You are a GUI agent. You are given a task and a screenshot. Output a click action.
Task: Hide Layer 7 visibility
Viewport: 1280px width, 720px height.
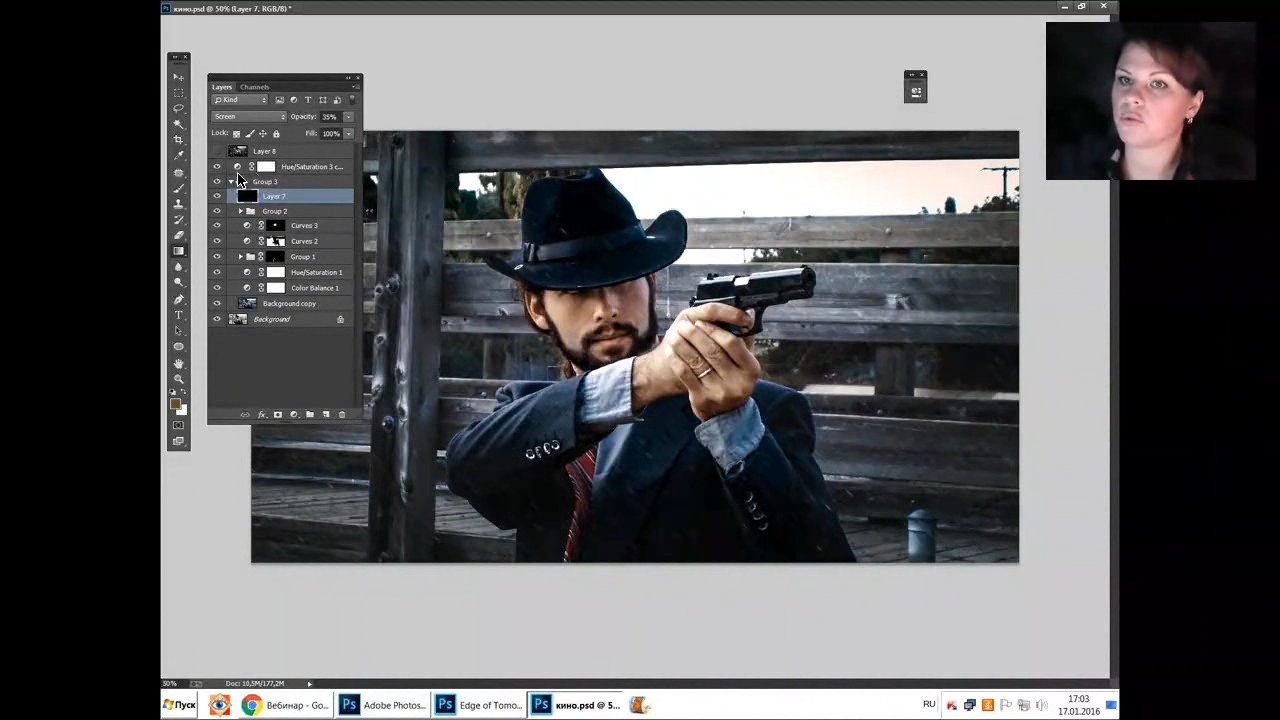pos(217,197)
